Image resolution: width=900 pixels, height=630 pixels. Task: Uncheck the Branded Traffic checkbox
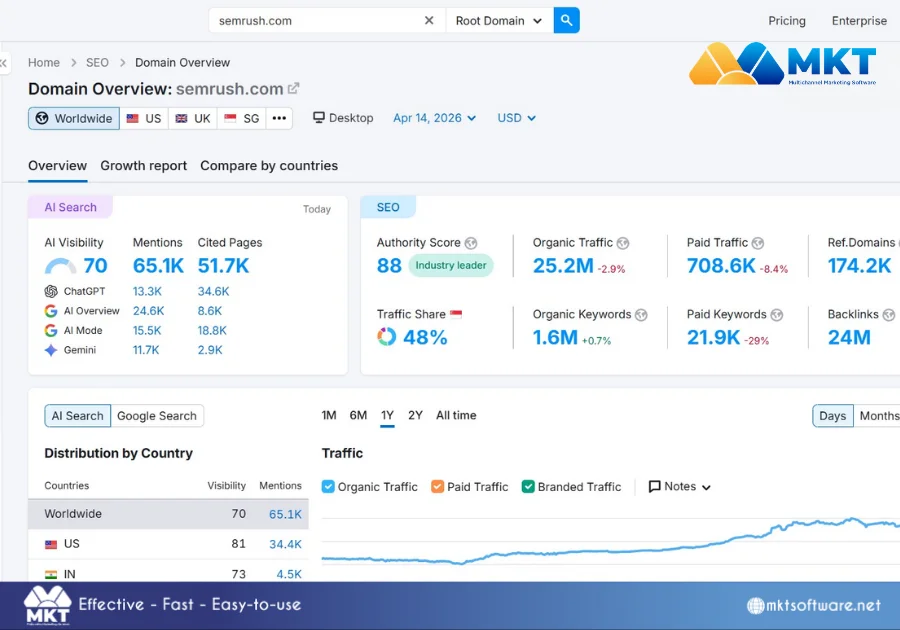[528, 487]
